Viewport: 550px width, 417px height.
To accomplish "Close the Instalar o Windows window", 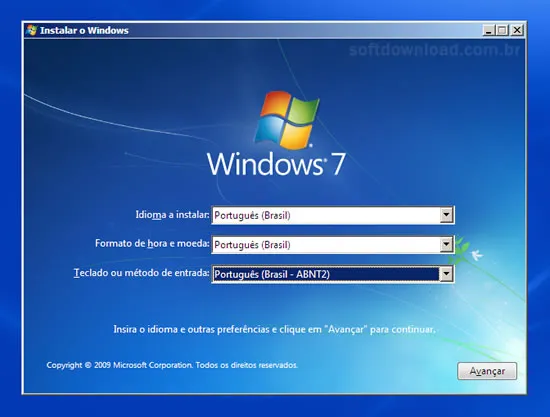I will [517, 31].
